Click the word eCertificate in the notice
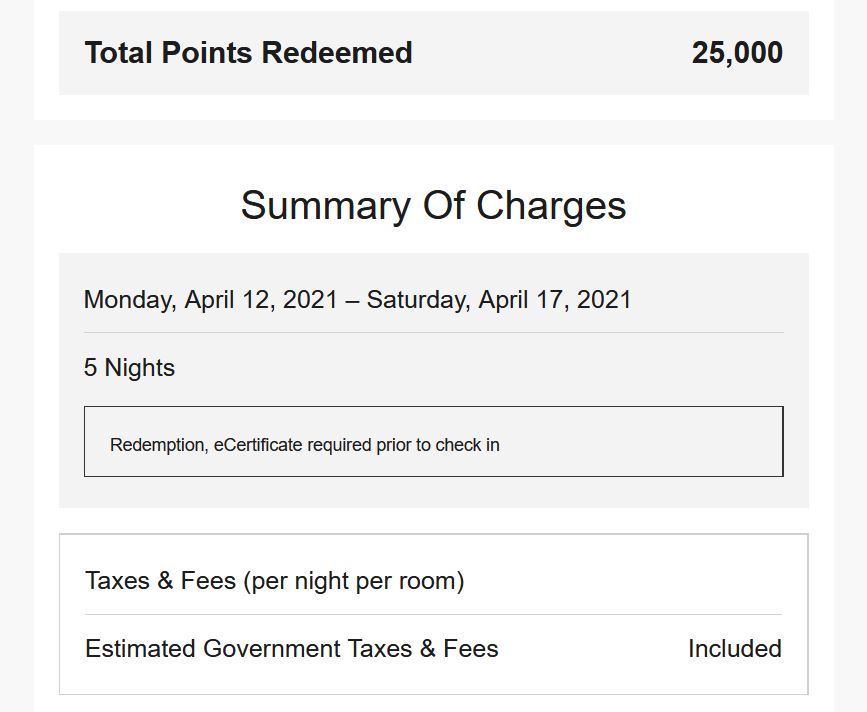Image resolution: width=867 pixels, height=712 pixels. click(258, 445)
